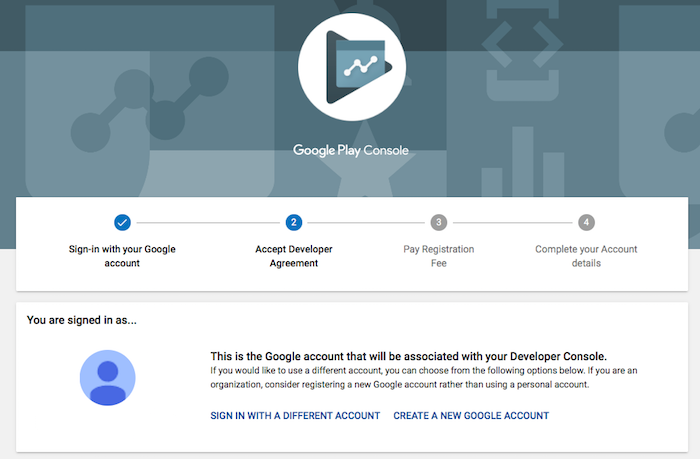Viewport: 700px width, 459px height.
Task: Click Sign in with a different account
Action: tap(295, 416)
